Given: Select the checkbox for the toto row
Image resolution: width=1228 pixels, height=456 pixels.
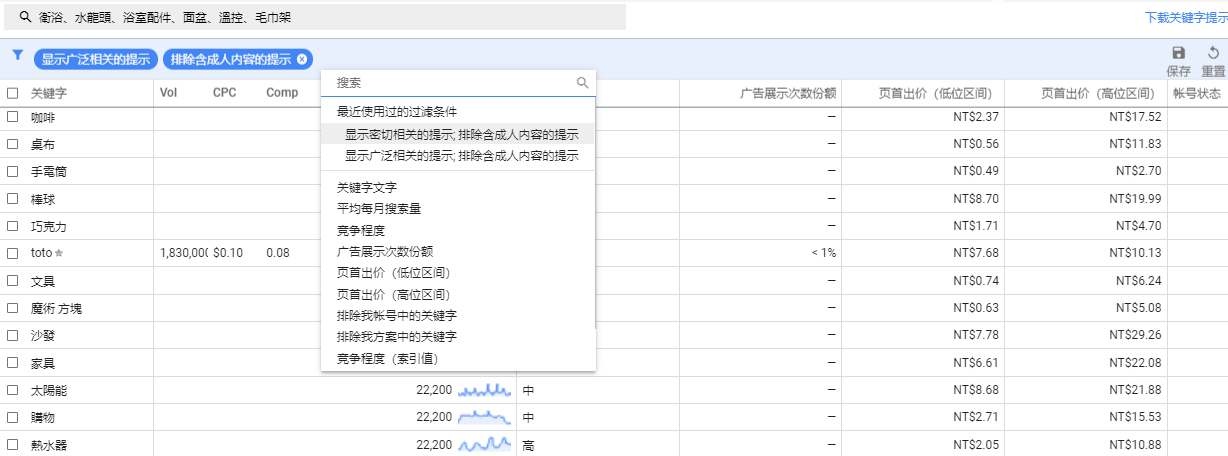Looking at the screenshot, I should (13, 253).
